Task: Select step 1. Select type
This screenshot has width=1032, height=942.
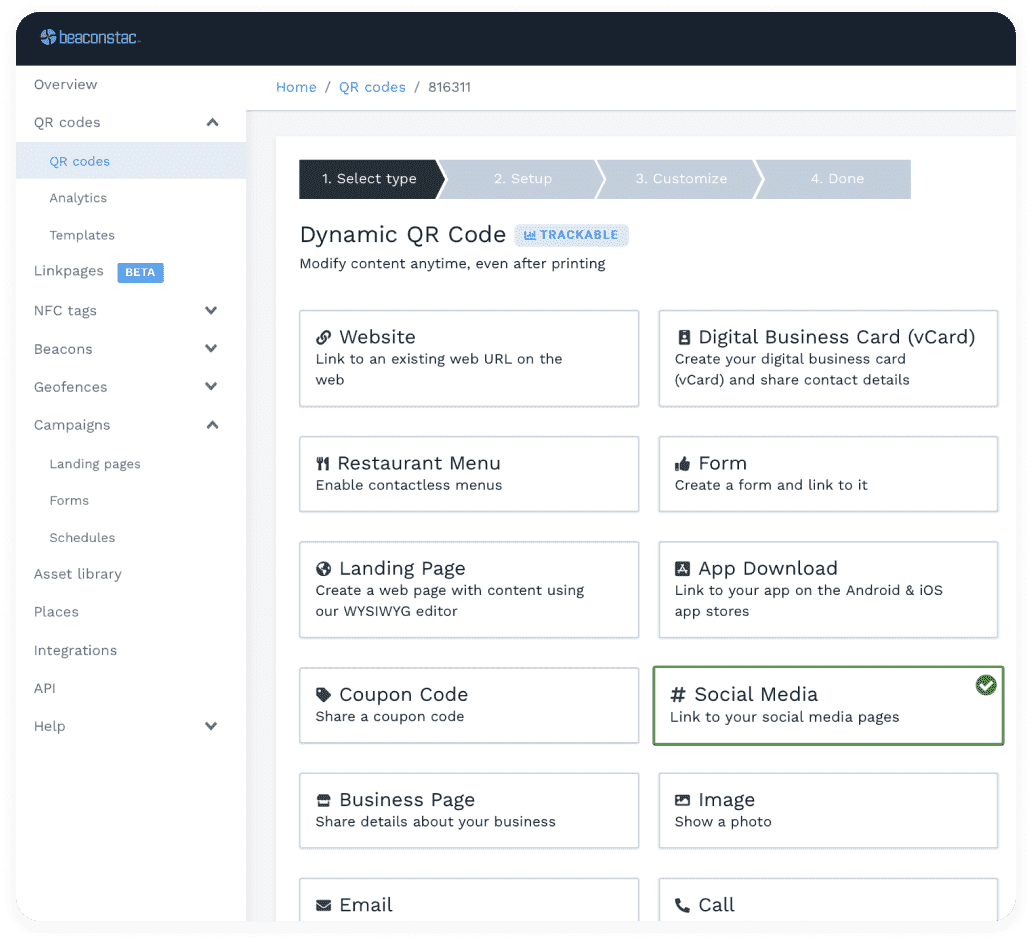Action: 369,179
